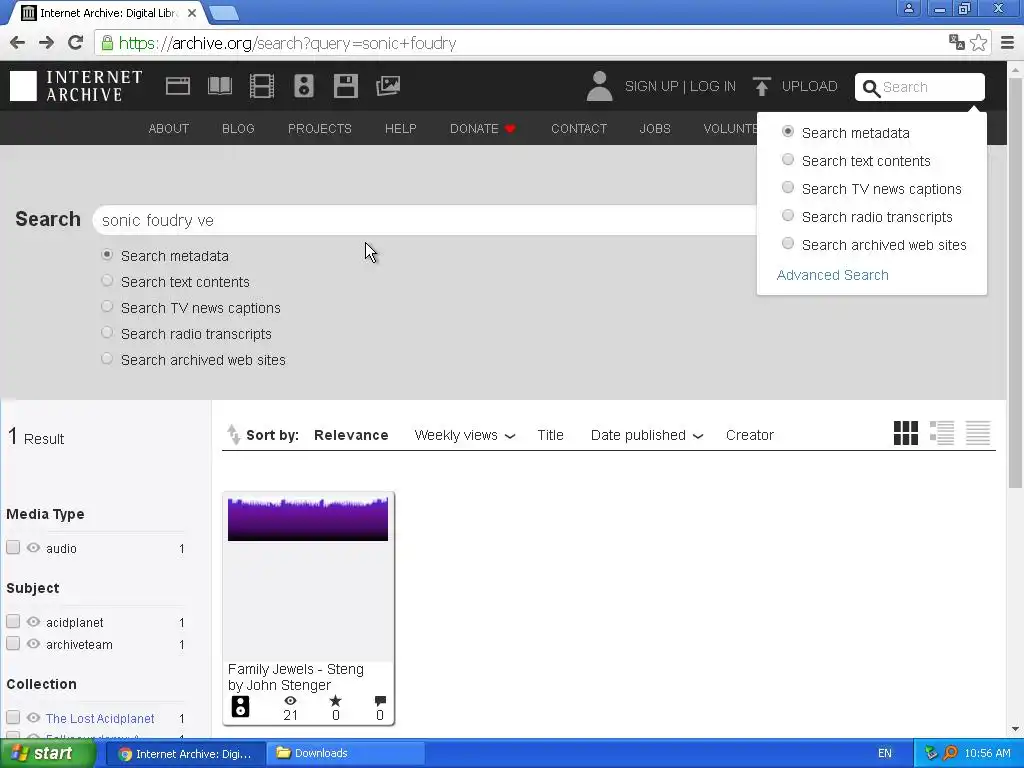Switch to detailed list view
Screen dimensions: 1024x768
[x=942, y=433]
